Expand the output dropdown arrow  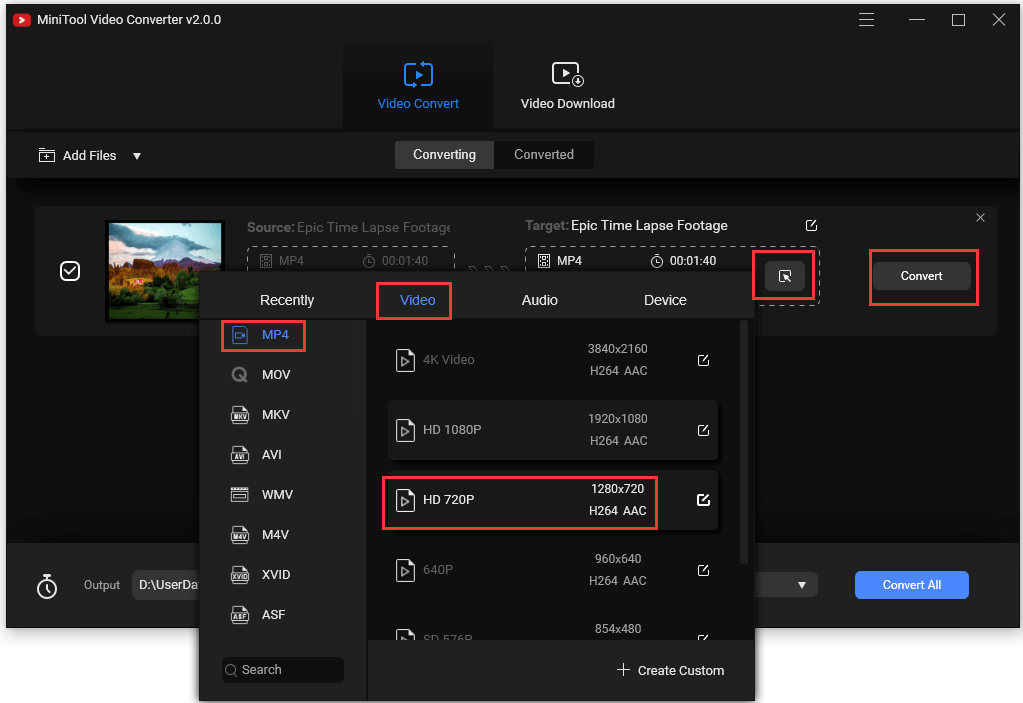(802, 585)
